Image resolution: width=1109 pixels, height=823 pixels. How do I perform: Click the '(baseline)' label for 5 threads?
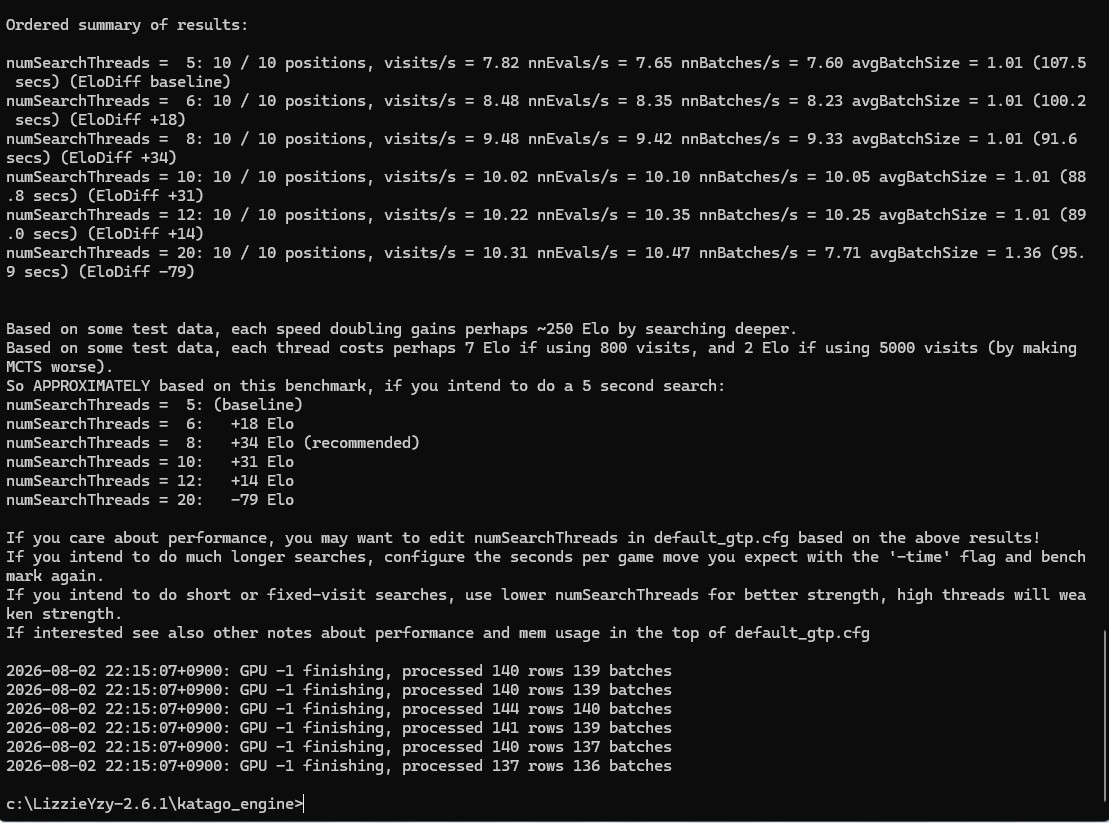pyautogui.click(x=257, y=404)
